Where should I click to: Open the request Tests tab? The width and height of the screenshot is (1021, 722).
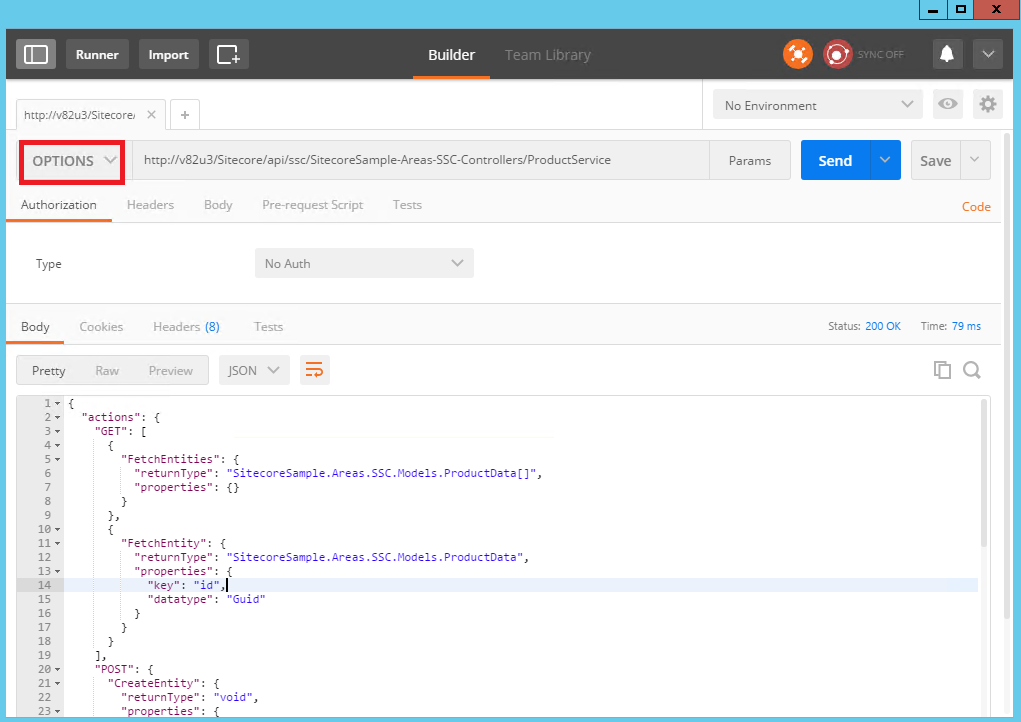[407, 204]
